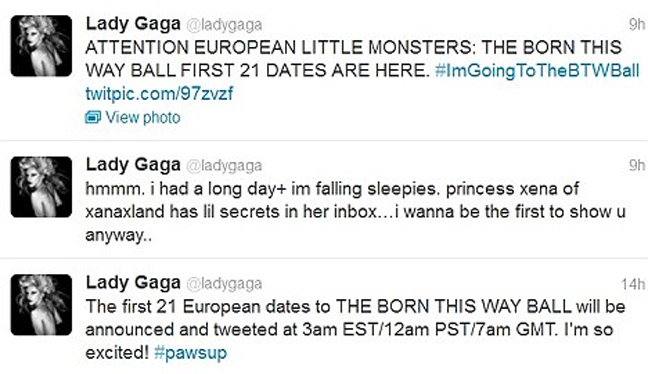Image resolution: width=648 pixels, height=374 pixels.
Task: Open avatar on the sleepies tweet
Action: click(41, 187)
